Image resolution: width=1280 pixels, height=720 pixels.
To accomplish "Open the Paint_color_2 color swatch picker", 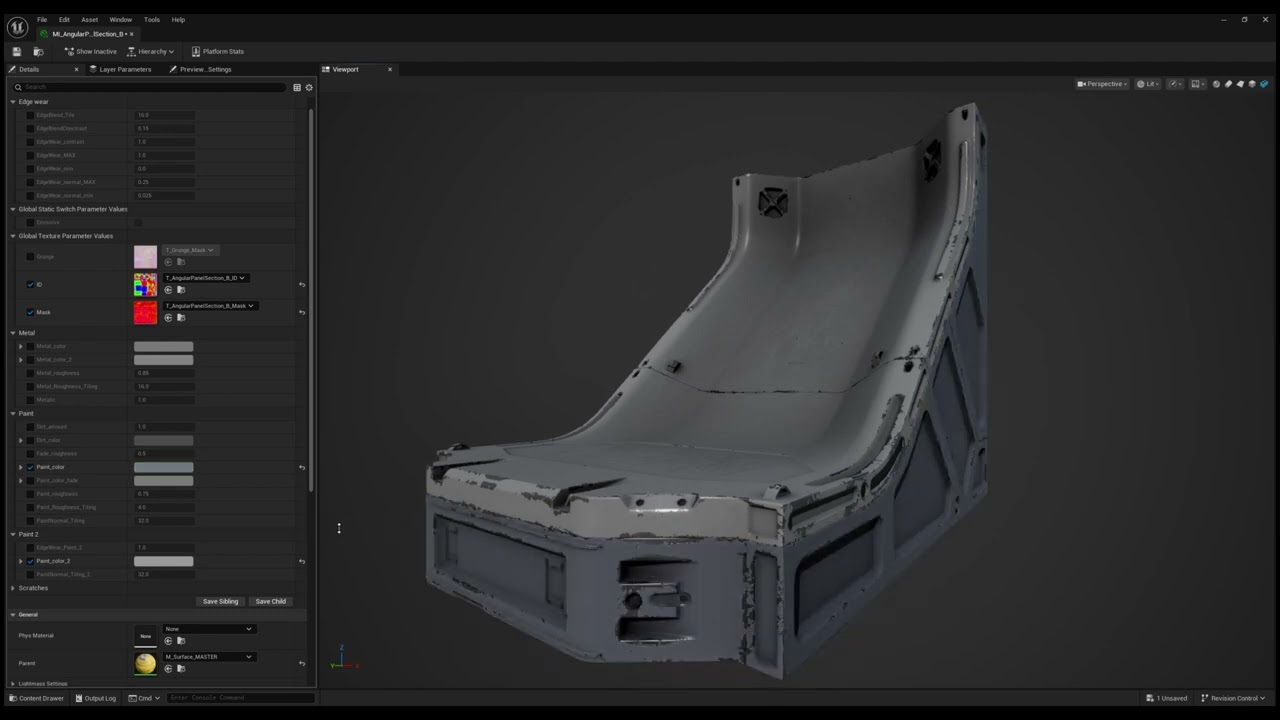I will tap(164, 561).
